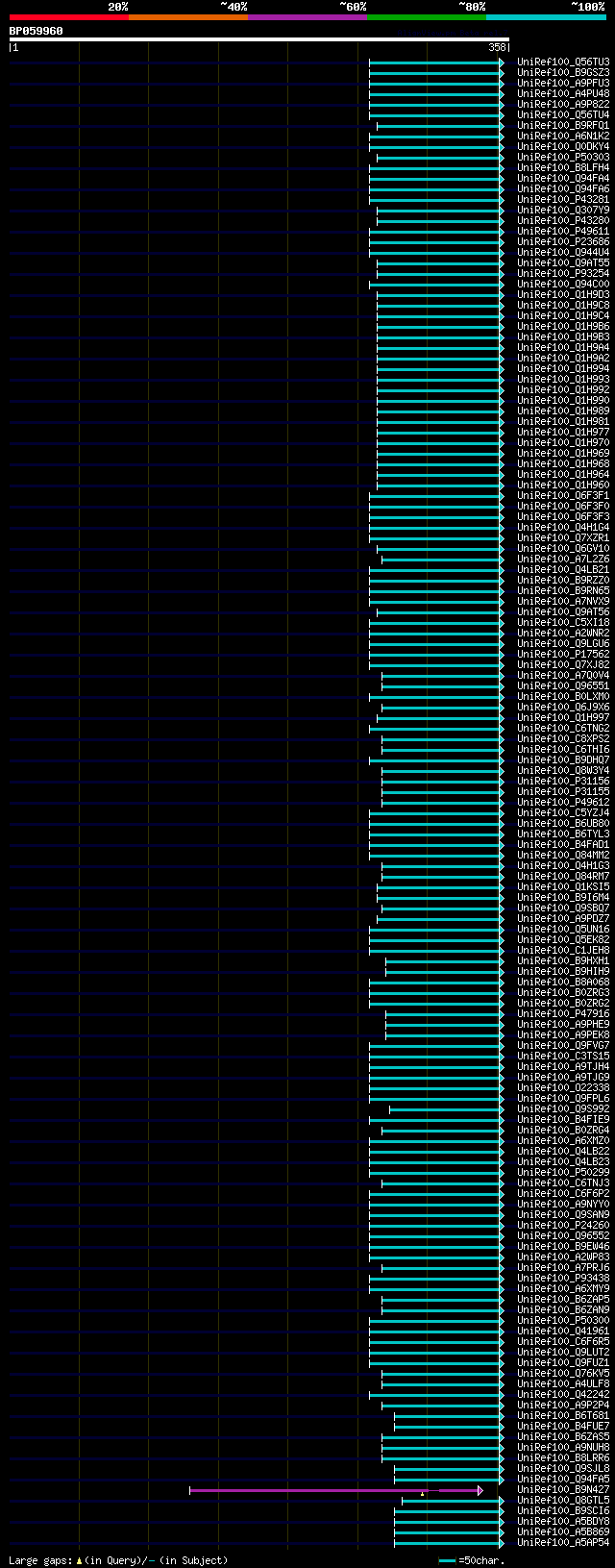This screenshot has height=1568, width=615.
Task: Click the green ~80% identity legend bar
Action: pyautogui.click(x=427, y=17)
